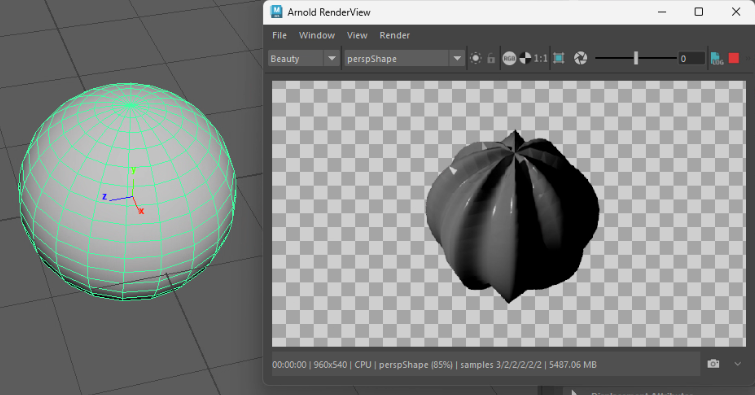Image resolution: width=755 pixels, height=395 pixels.
Task: Enable the crop region tool icon
Action: [559, 58]
